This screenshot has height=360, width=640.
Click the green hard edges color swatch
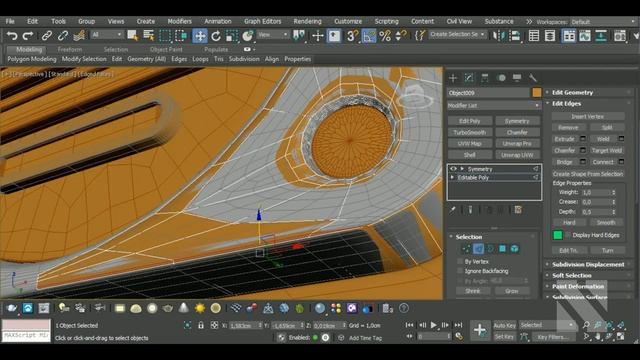[558, 235]
